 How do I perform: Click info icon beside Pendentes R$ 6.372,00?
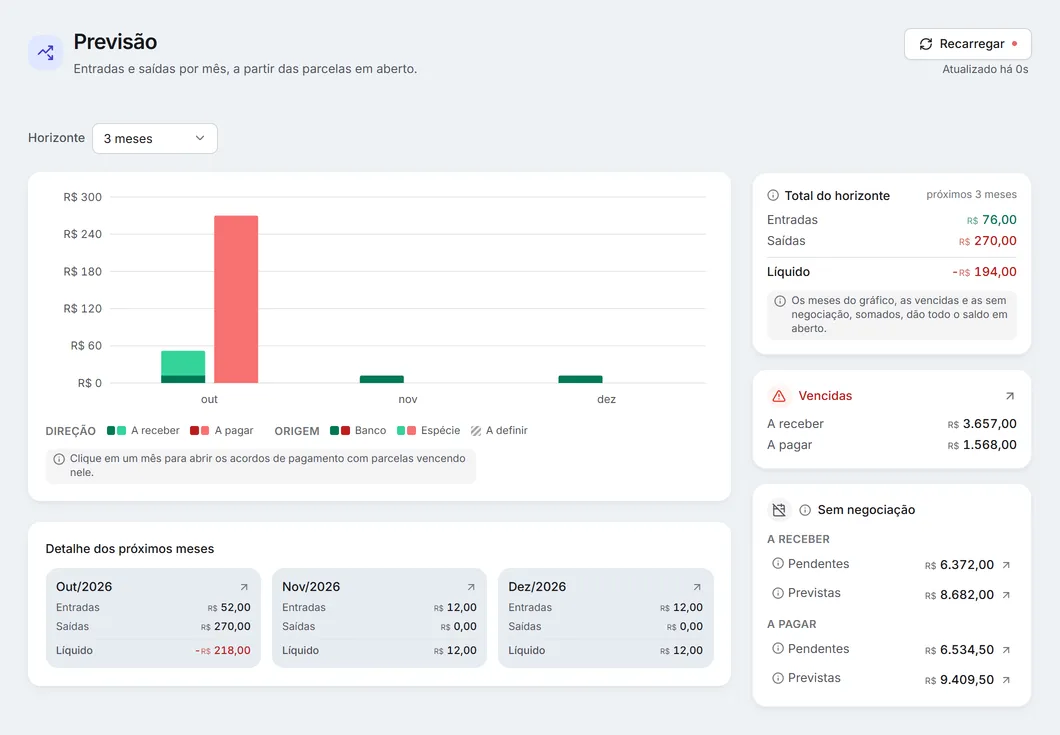coord(777,563)
